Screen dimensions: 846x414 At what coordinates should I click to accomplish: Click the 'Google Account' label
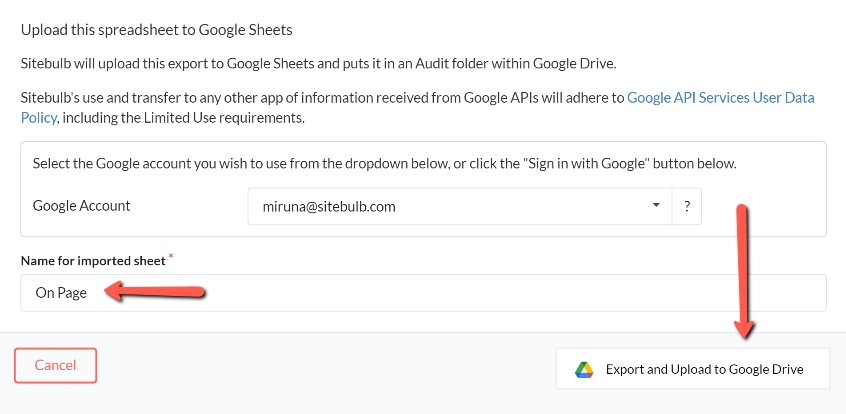click(81, 206)
